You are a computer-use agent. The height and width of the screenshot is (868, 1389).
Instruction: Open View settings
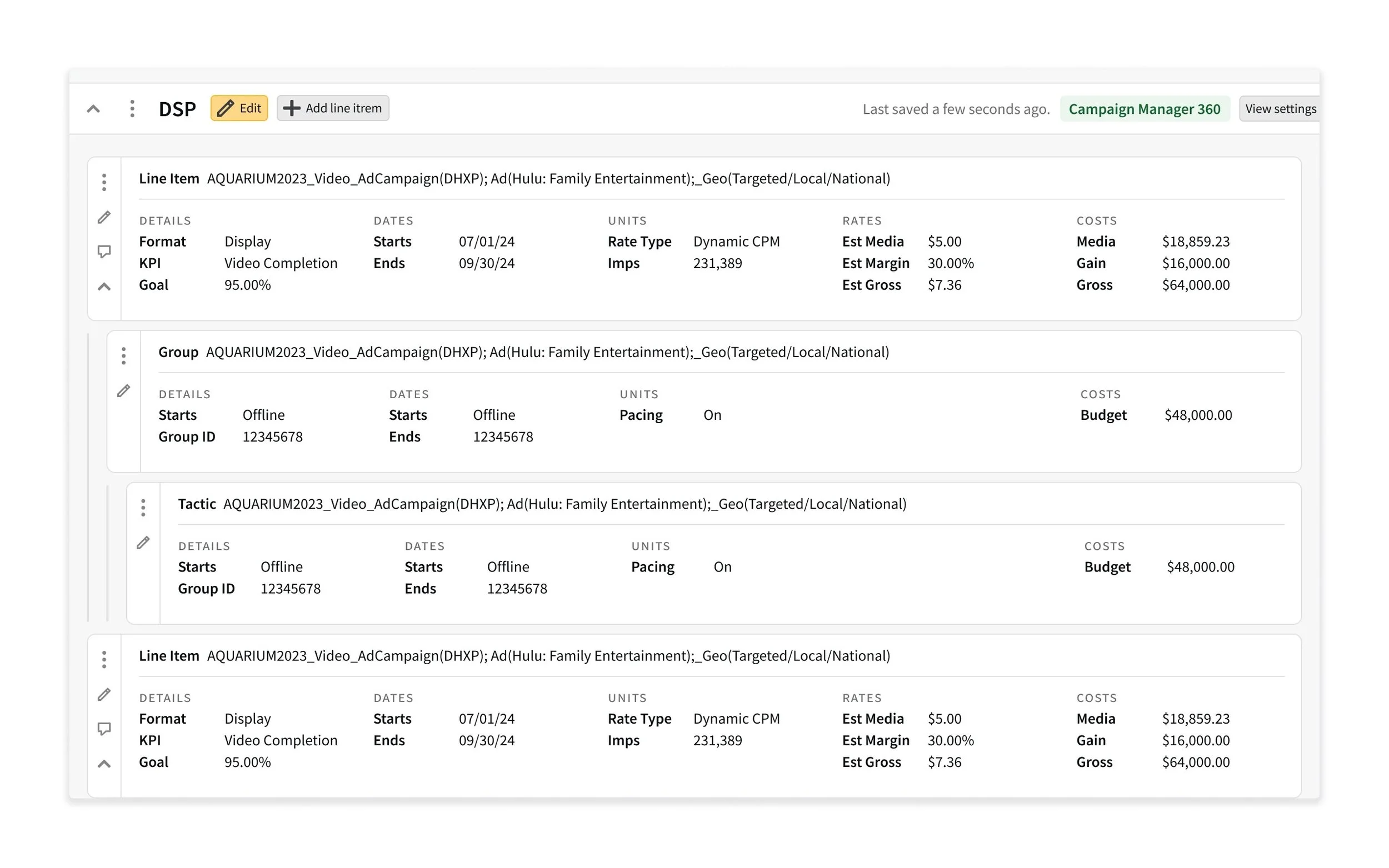tap(1280, 108)
